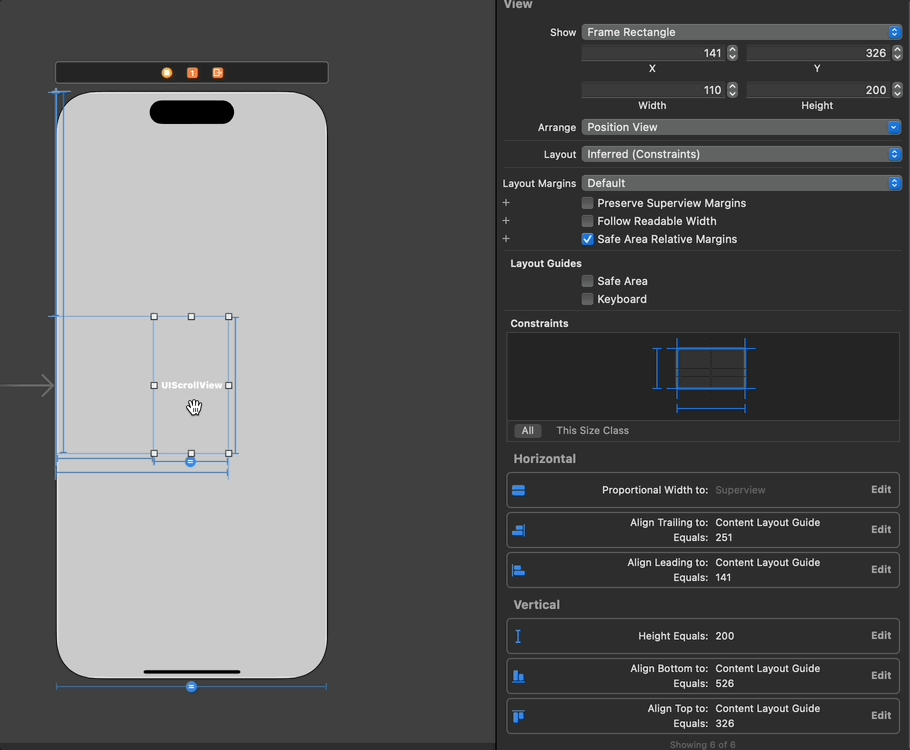Click the Width value stepper
The image size is (910, 750).
732,90
